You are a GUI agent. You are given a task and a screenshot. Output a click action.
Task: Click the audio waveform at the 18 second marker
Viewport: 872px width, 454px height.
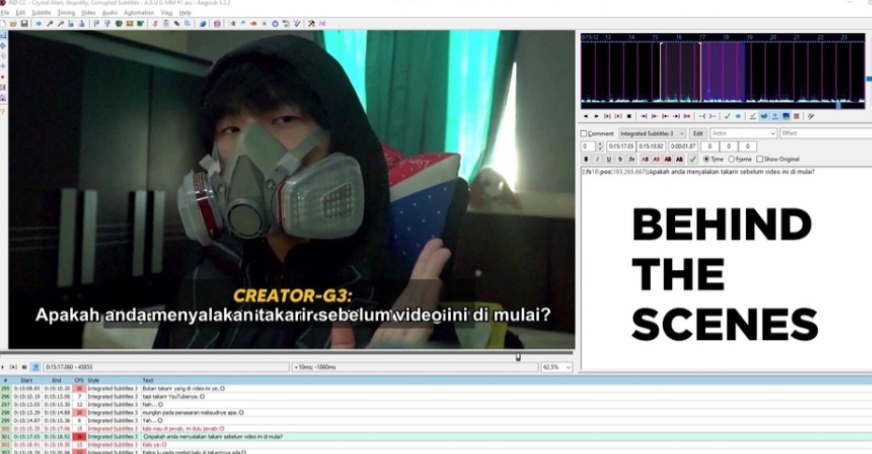[726, 70]
